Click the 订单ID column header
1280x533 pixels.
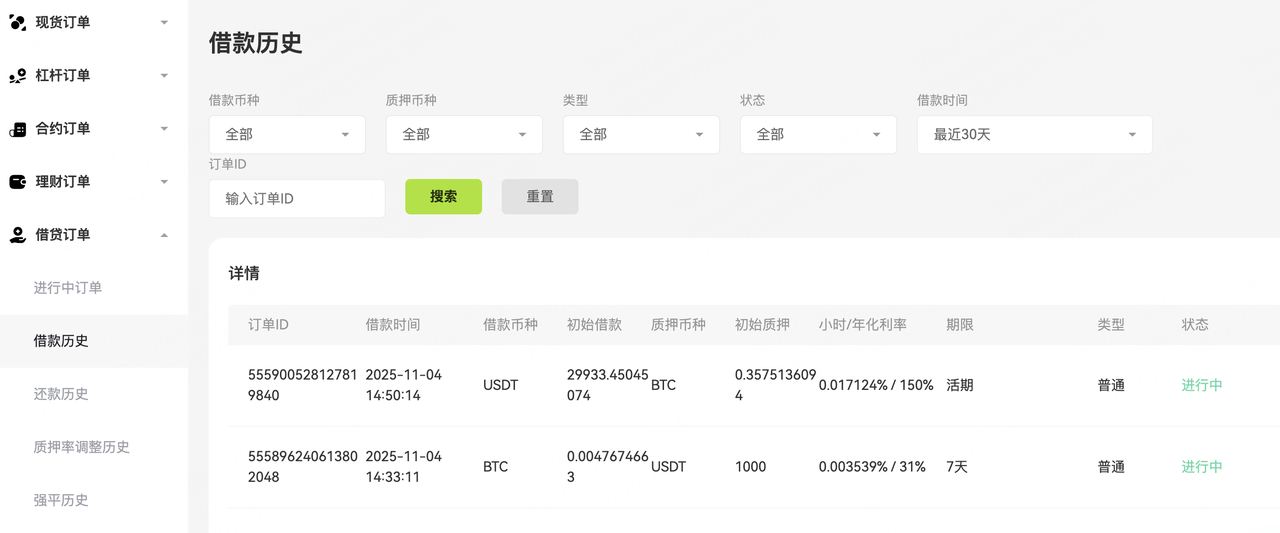point(269,325)
